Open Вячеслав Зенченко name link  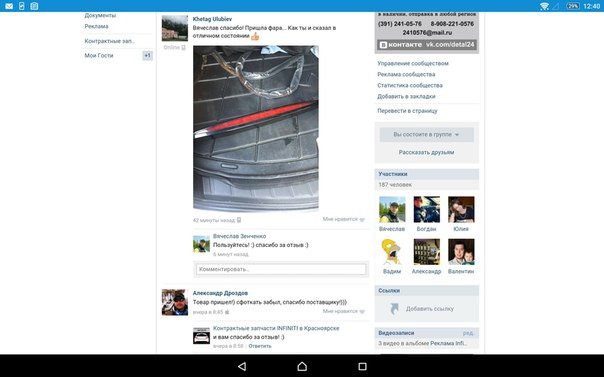[x=239, y=236]
